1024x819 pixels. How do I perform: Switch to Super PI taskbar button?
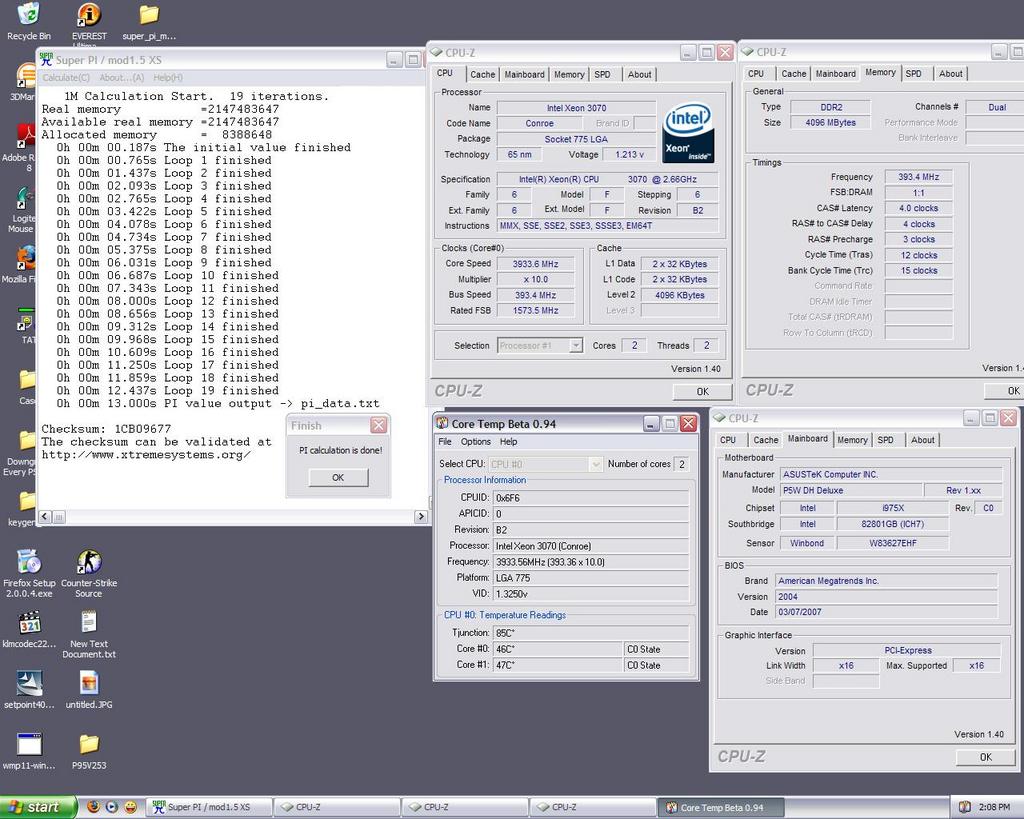tap(208, 807)
